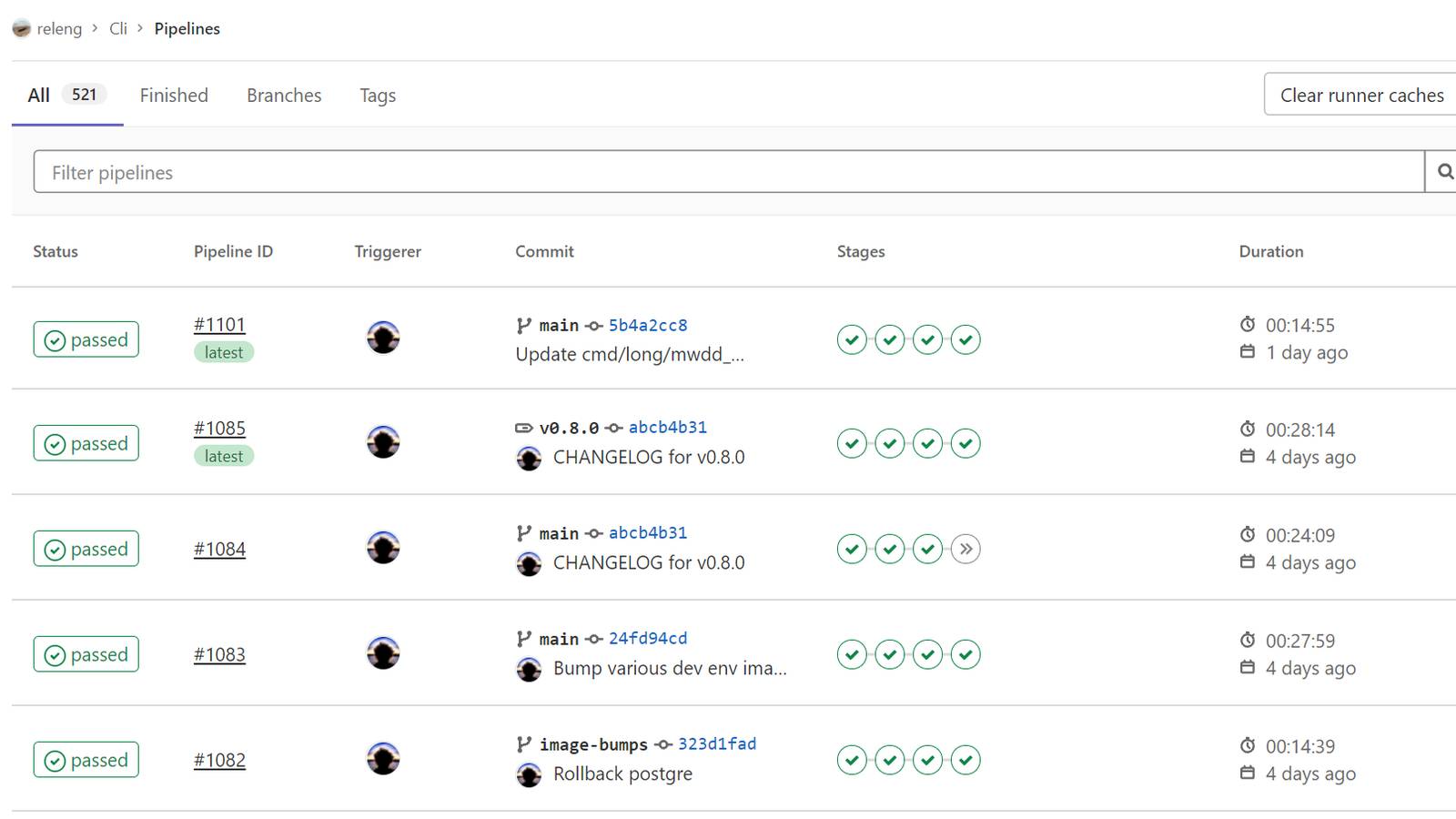
Task: Click triggerer avatar for pipeline #1082
Action: pyautogui.click(x=383, y=759)
